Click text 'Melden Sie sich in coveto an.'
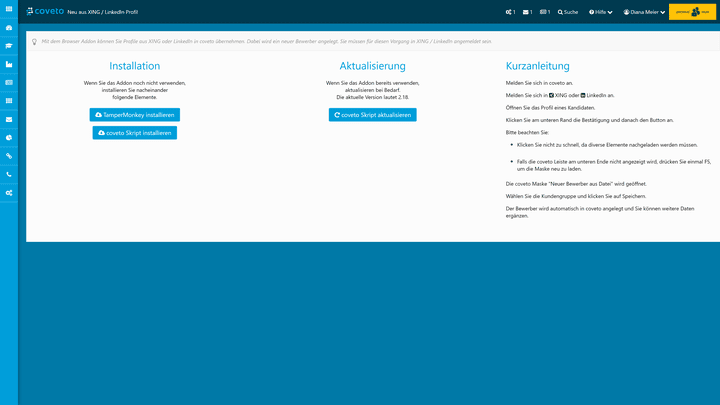 [x=539, y=83]
